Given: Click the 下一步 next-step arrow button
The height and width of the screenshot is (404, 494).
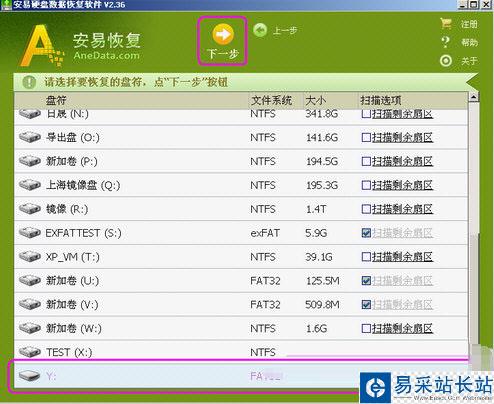Looking at the screenshot, I should pos(223,41).
